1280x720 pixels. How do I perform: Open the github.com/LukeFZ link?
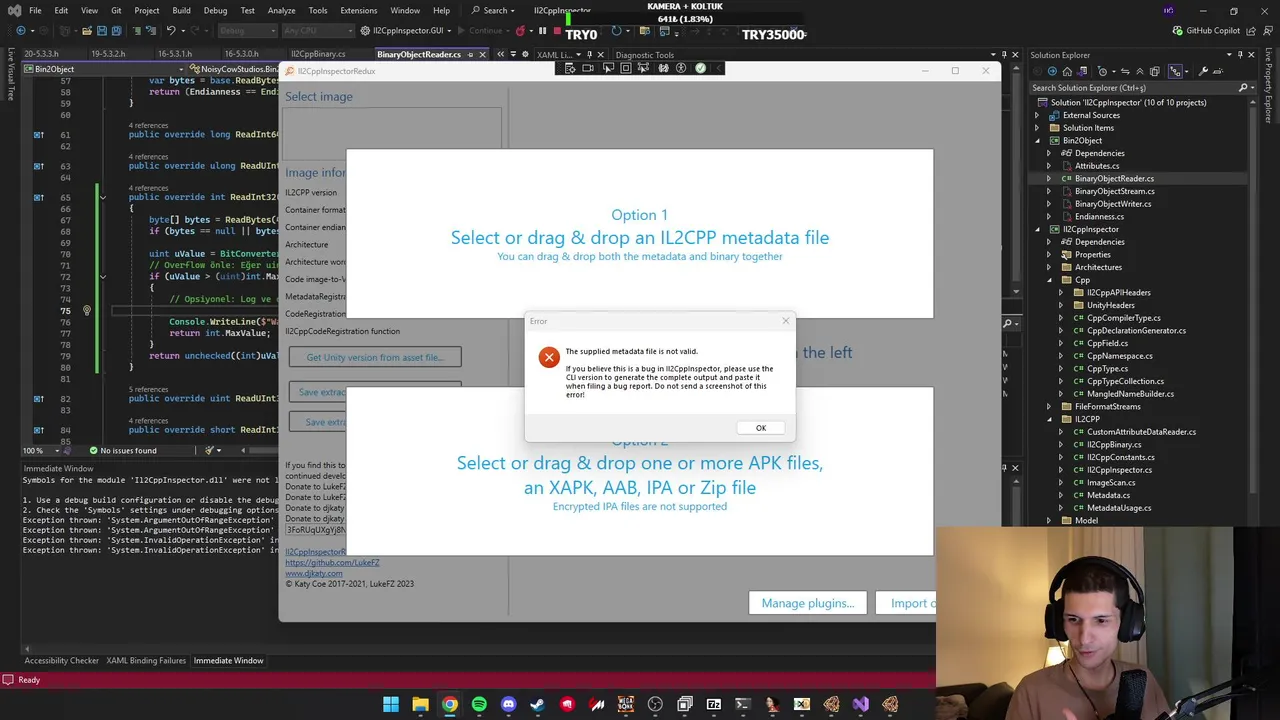pyautogui.click(x=332, y=563)
